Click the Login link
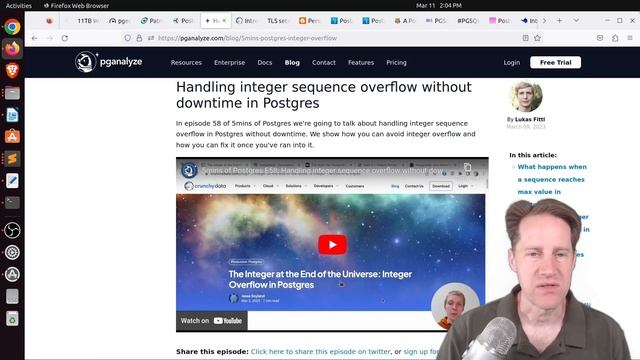The width and height of the screenshot is (640, 360). 511,62
